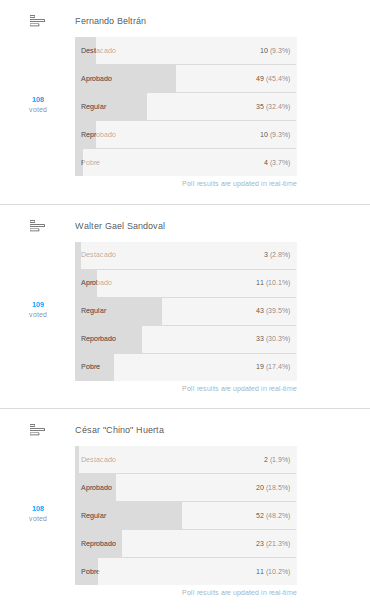This screenshot has width=370, height=613.
Task: Select Aprobado bar with 11 votes
Action: tap(186, 283)
